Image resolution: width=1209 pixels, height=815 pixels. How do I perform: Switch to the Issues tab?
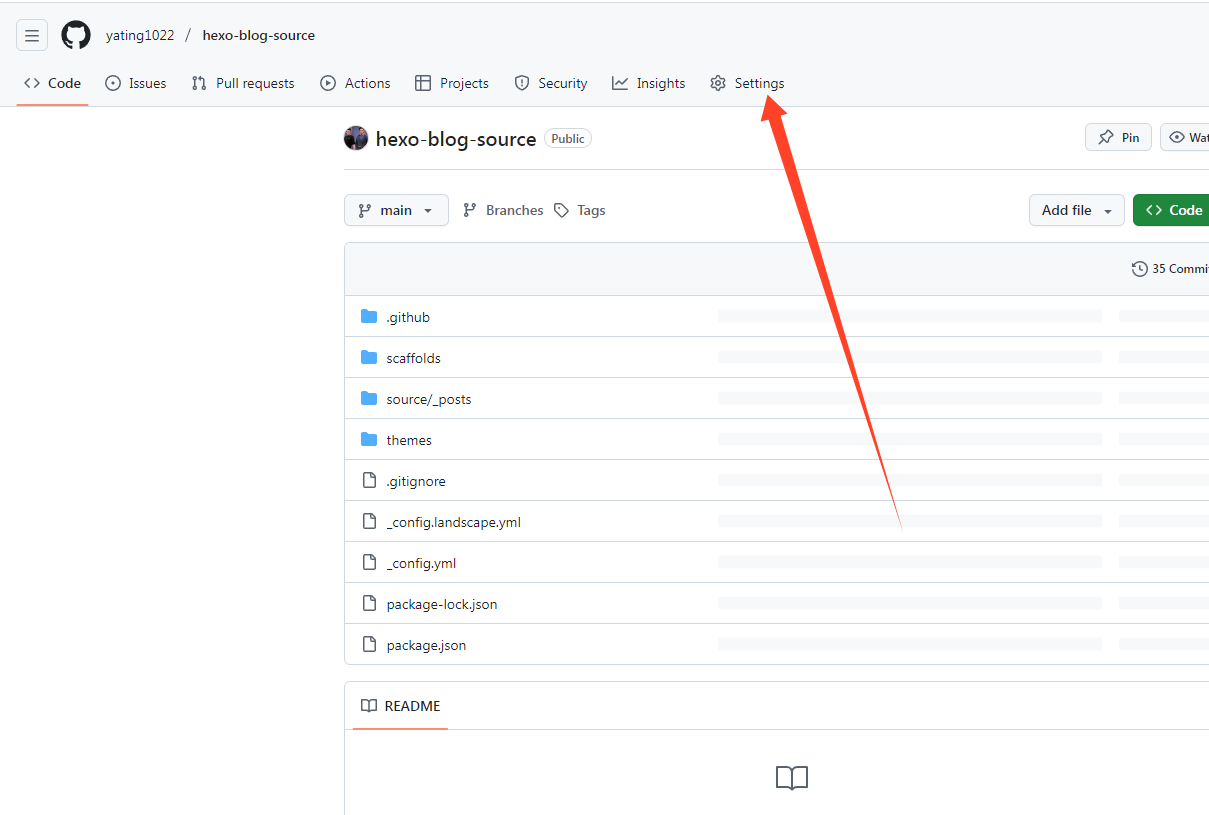[x=136, y=83]
